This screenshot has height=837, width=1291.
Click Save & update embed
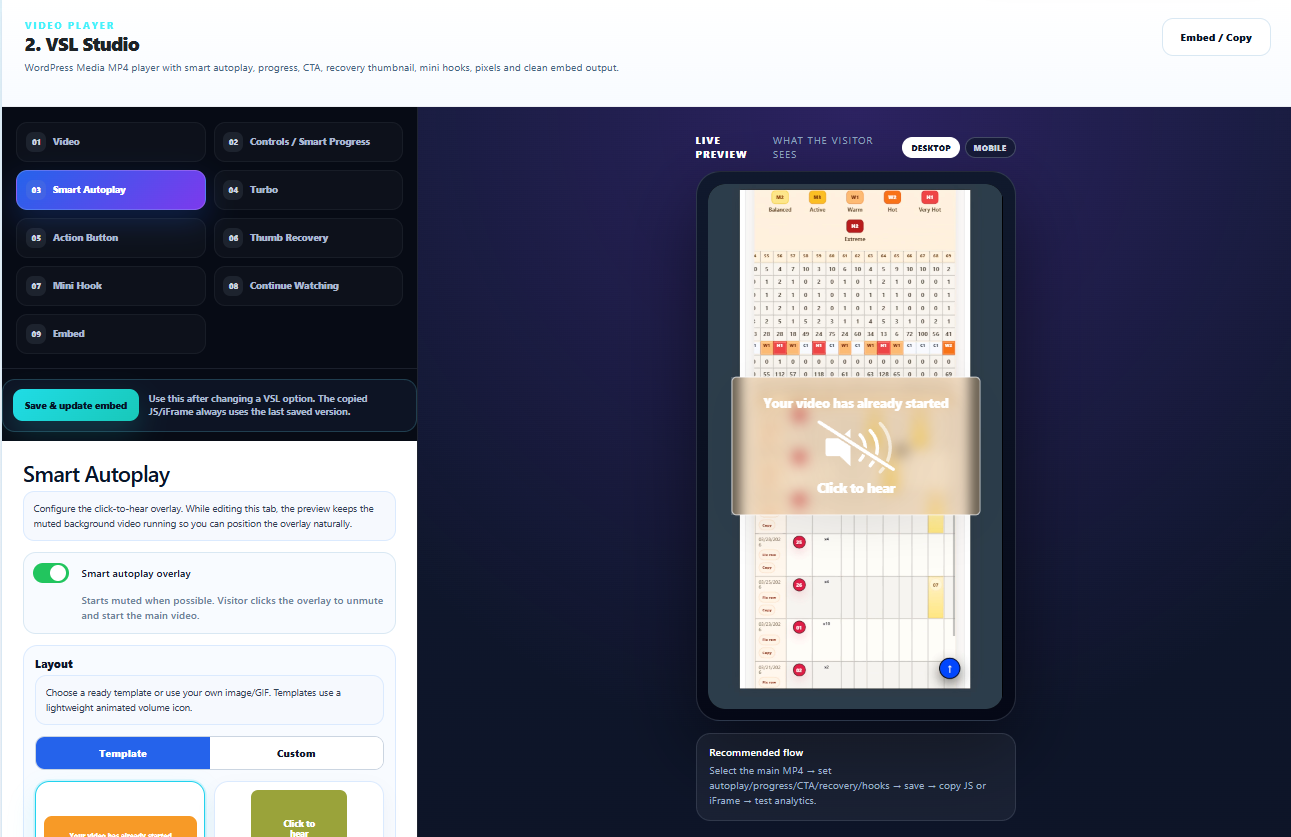click(76, 405)
